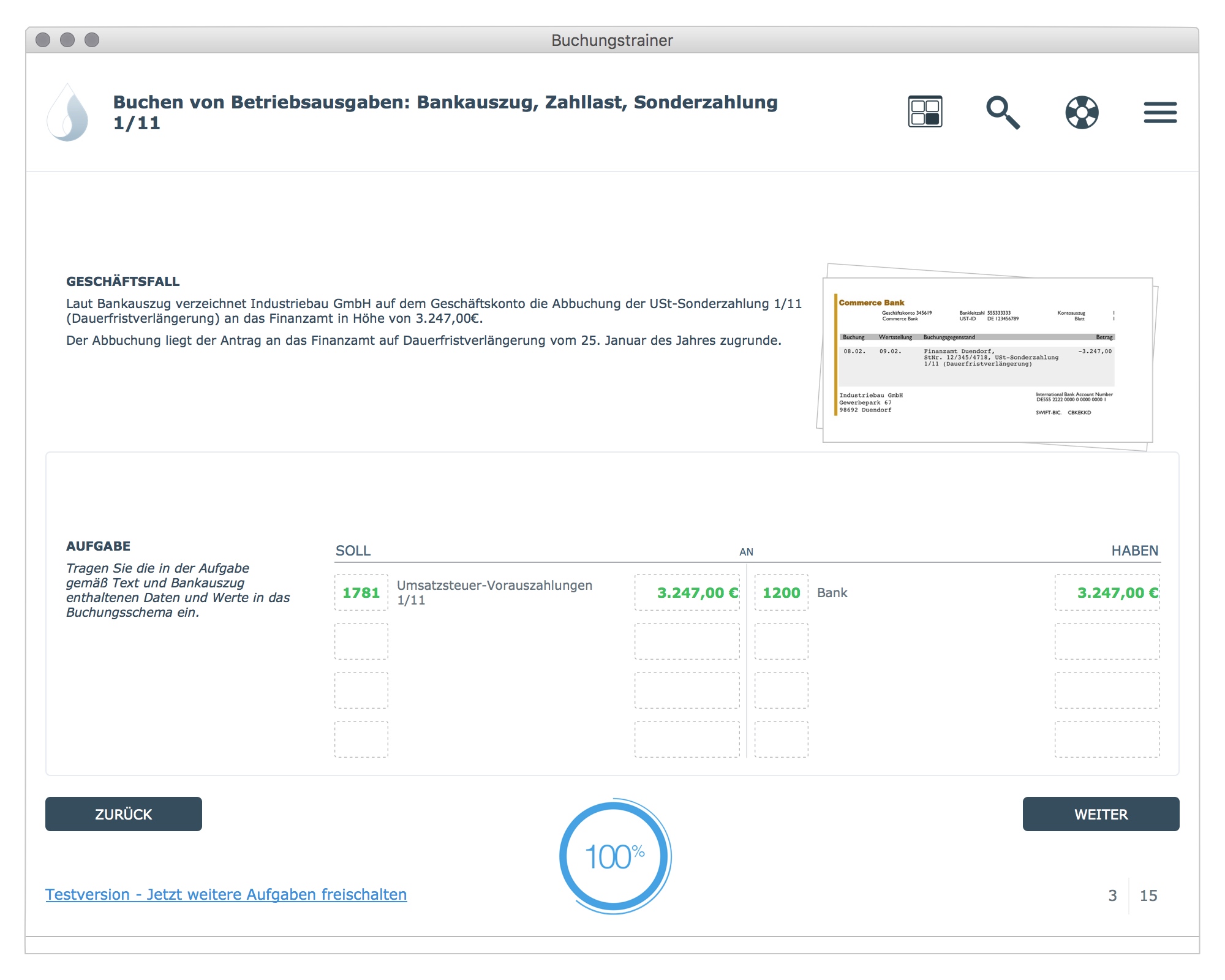Click the water drop app logo
This screenshot has height=980, width=1225.
[68, 113]
